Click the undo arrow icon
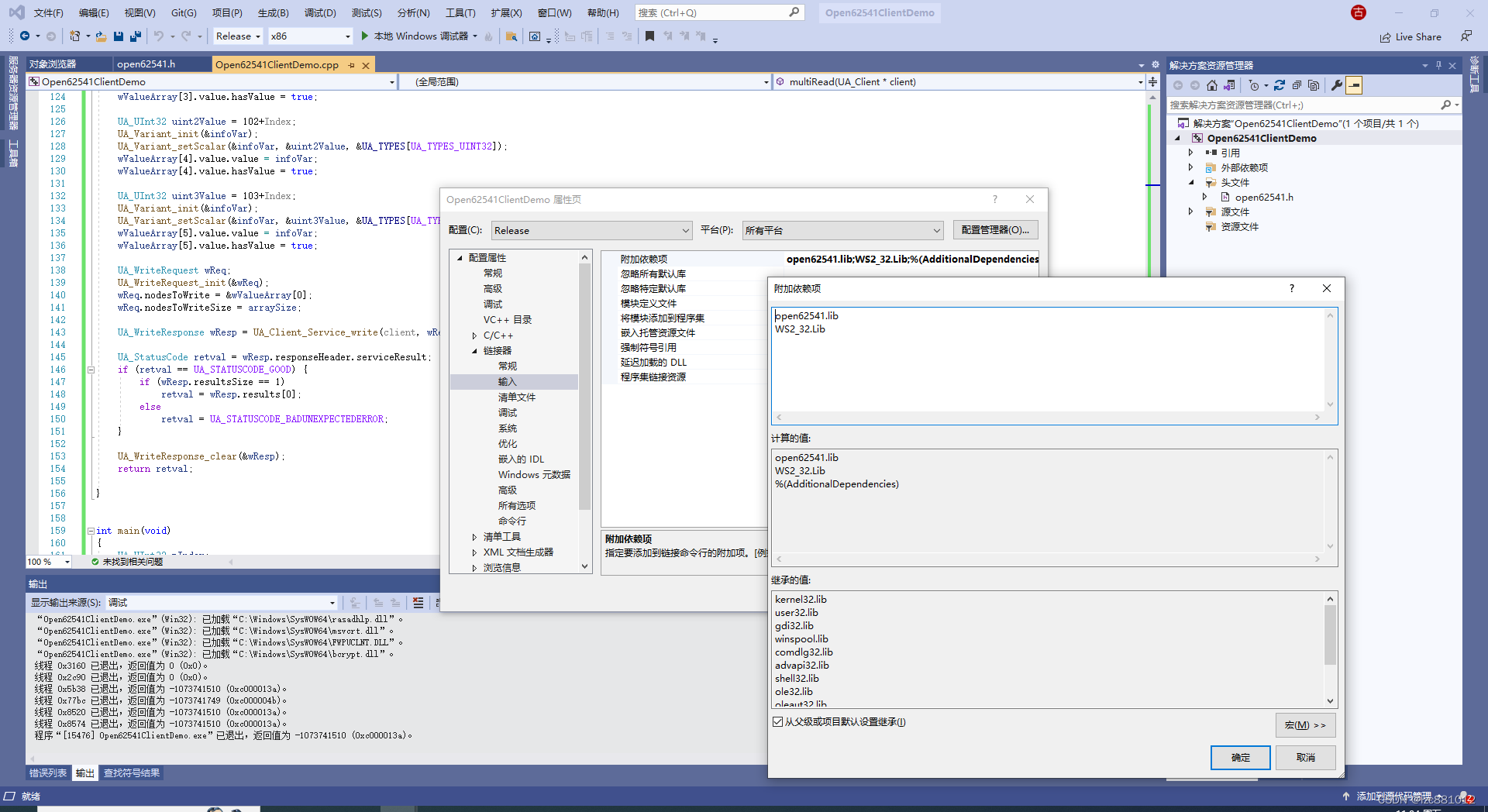Viewport: 1488px width, 812px height. coord(159,36)
